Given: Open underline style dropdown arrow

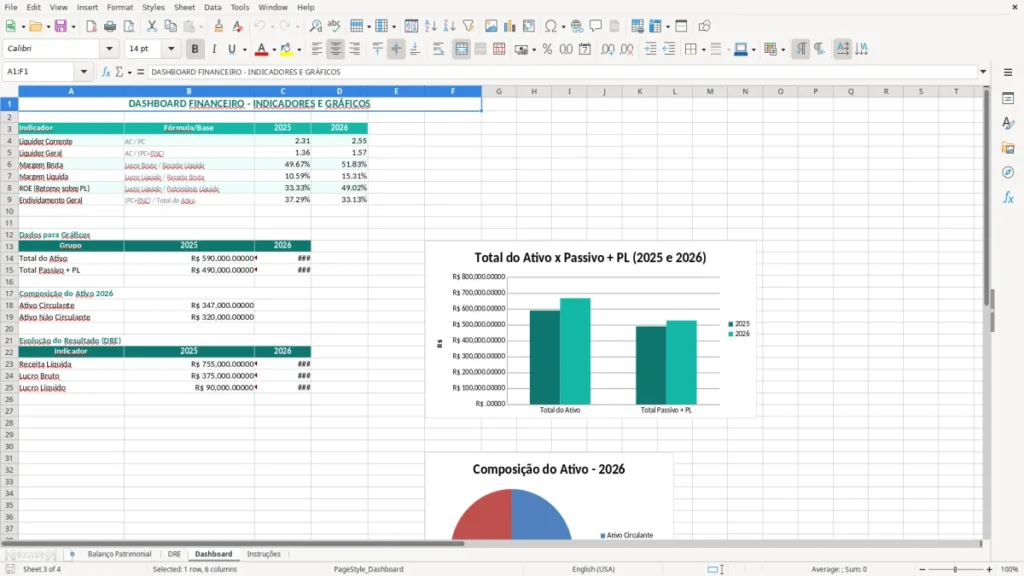Looking at the screenshot, I should [x=244, y=49].
